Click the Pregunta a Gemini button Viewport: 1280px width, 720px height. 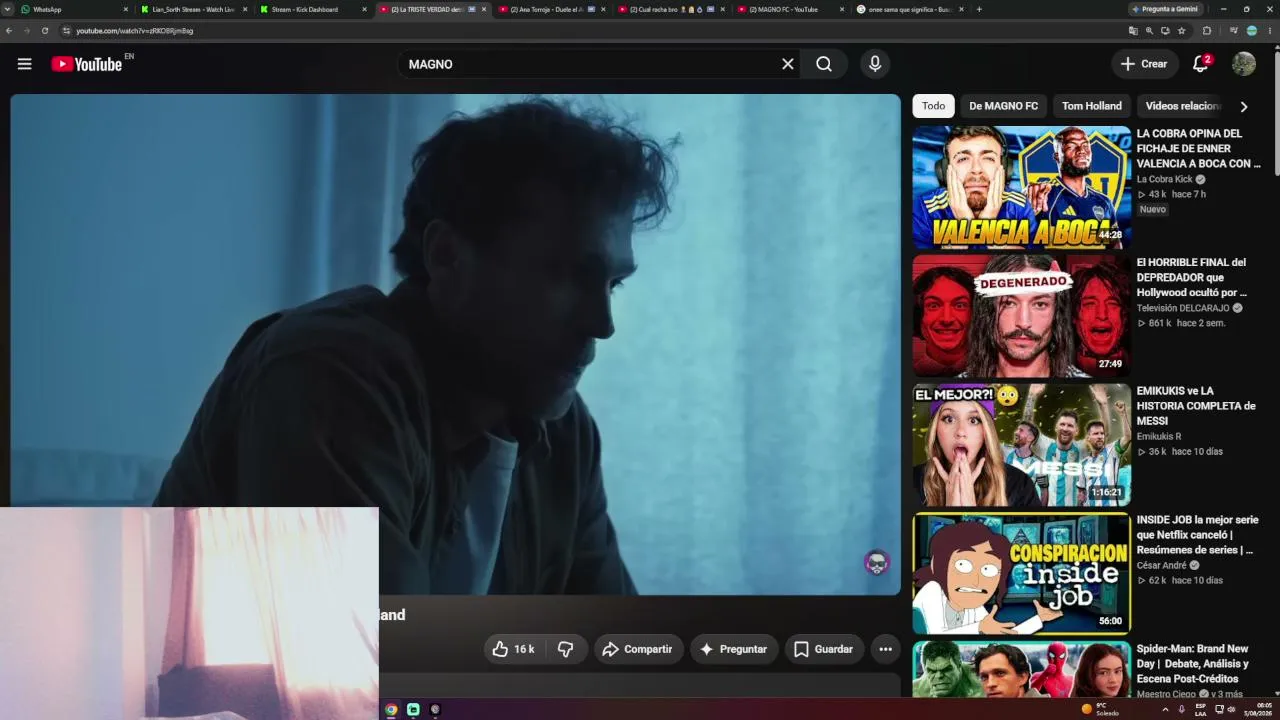pos(1164,9)
